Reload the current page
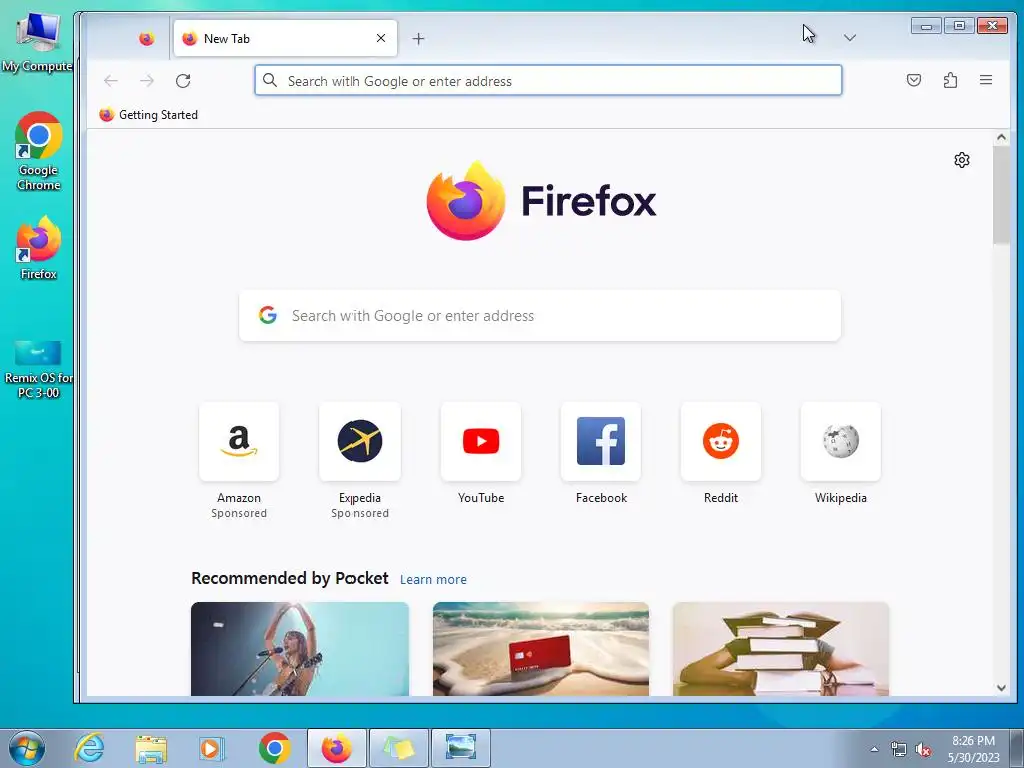Screen dimensions: 1024x768 tap(183, 81)
